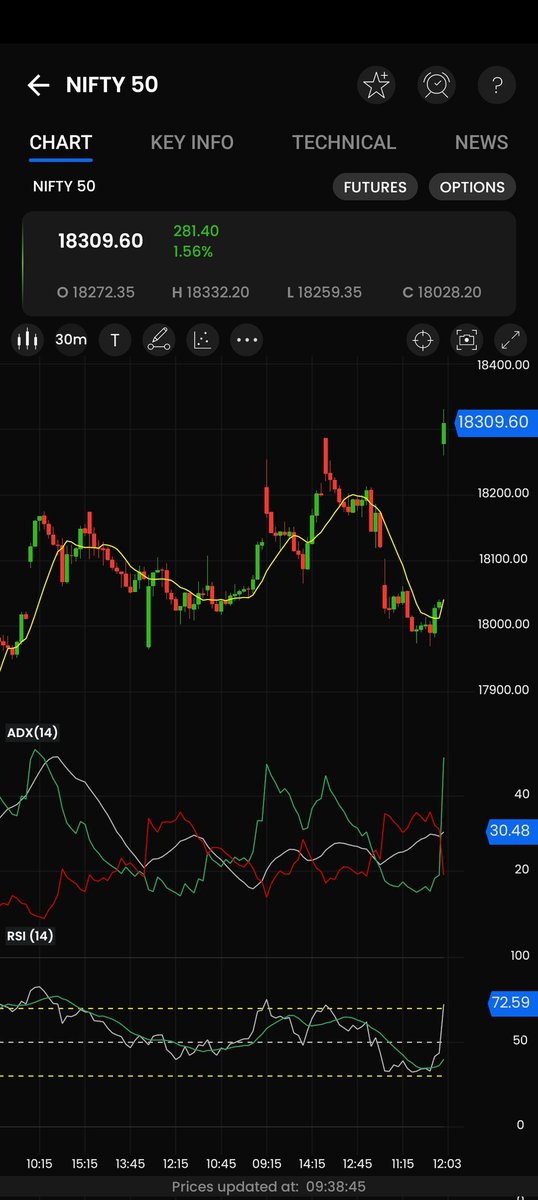Go back using the left arrow
The height and width of the screenshot is (1200, 538).
[38, 85]
